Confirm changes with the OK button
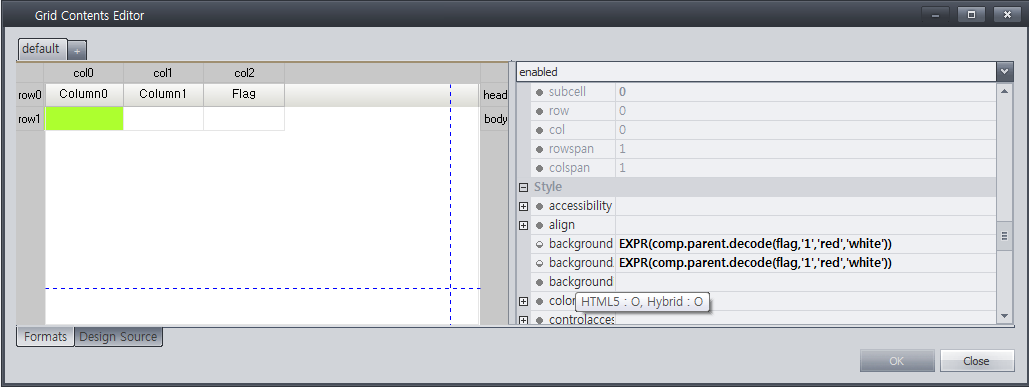This screenshot has height=387, width=1029. coord(897,361)
